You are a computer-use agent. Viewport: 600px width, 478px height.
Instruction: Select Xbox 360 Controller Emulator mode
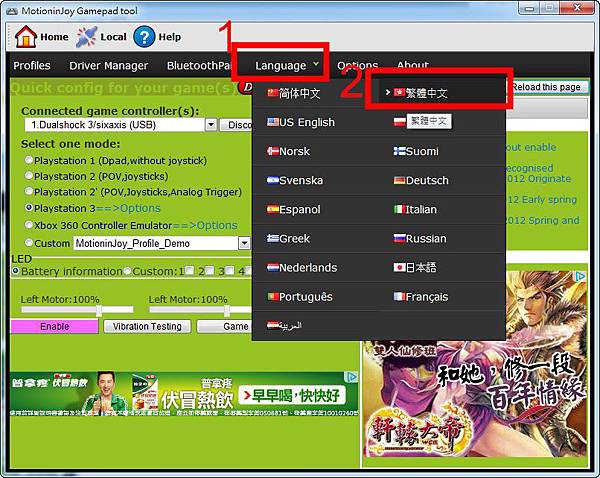tap(29, 225)
